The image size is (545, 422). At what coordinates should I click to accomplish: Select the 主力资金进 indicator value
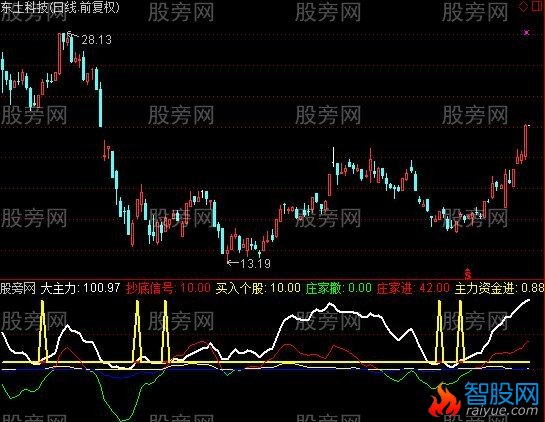coord(499,288)
